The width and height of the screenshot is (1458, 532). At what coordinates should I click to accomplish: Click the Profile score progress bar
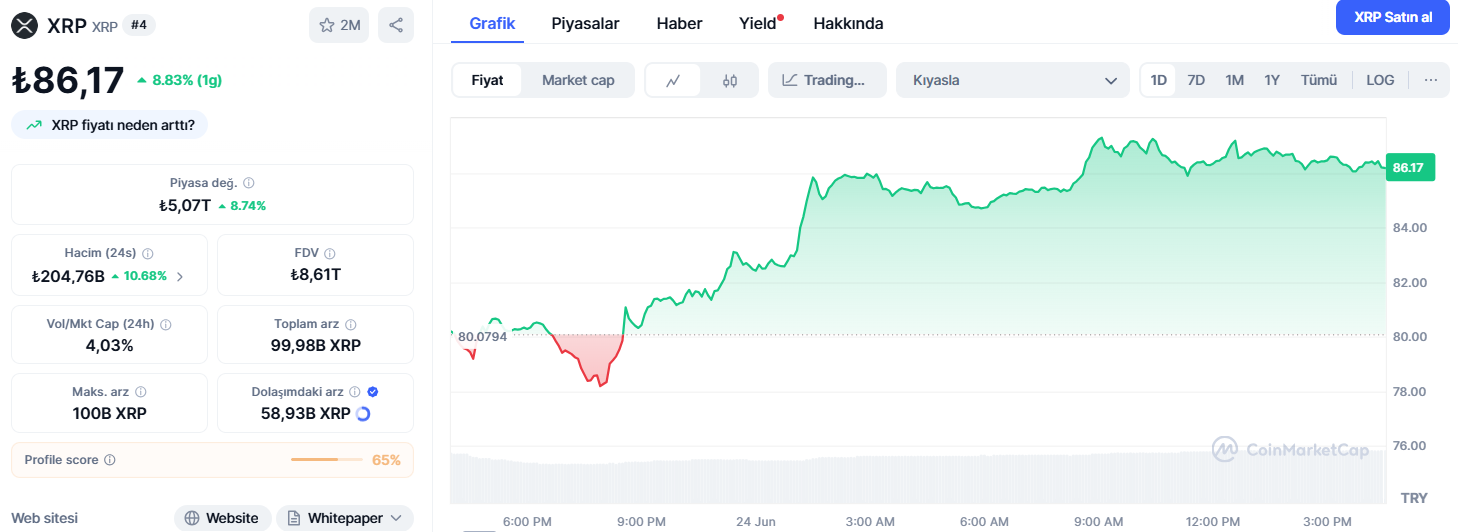coord(327,460)
